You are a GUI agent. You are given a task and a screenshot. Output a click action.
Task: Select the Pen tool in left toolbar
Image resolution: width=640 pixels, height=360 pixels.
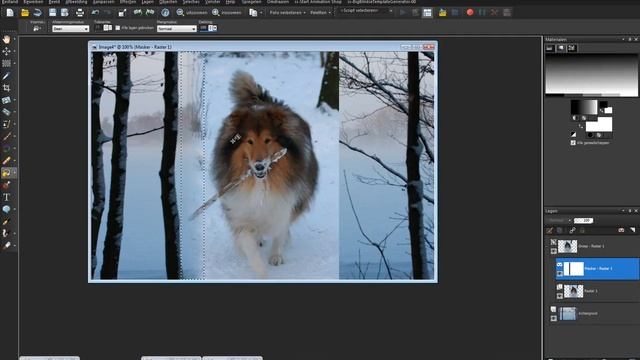click(7, 222)
